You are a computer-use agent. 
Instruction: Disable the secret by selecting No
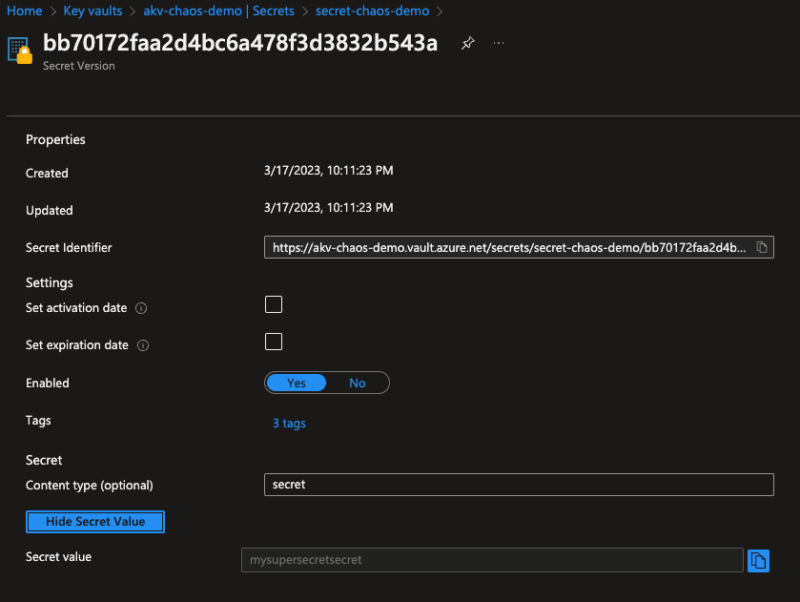[357, 382]
